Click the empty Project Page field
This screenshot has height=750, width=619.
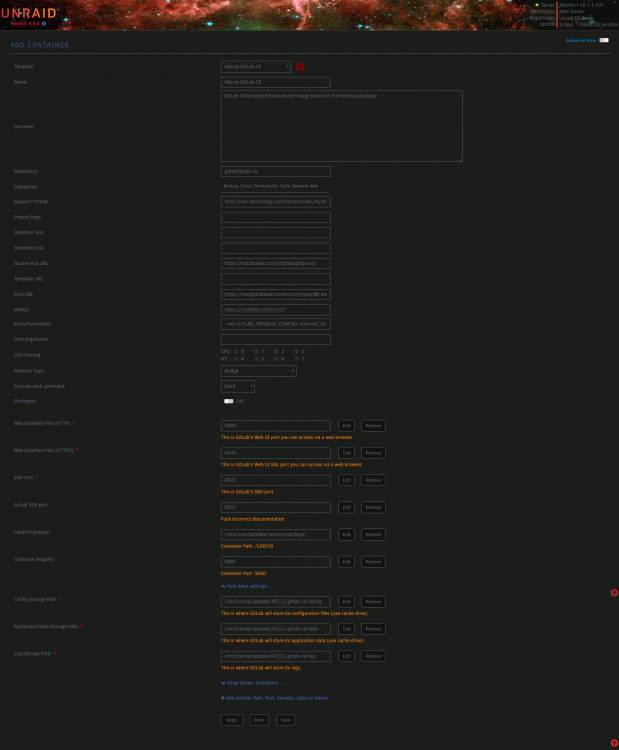click(276, 218)
